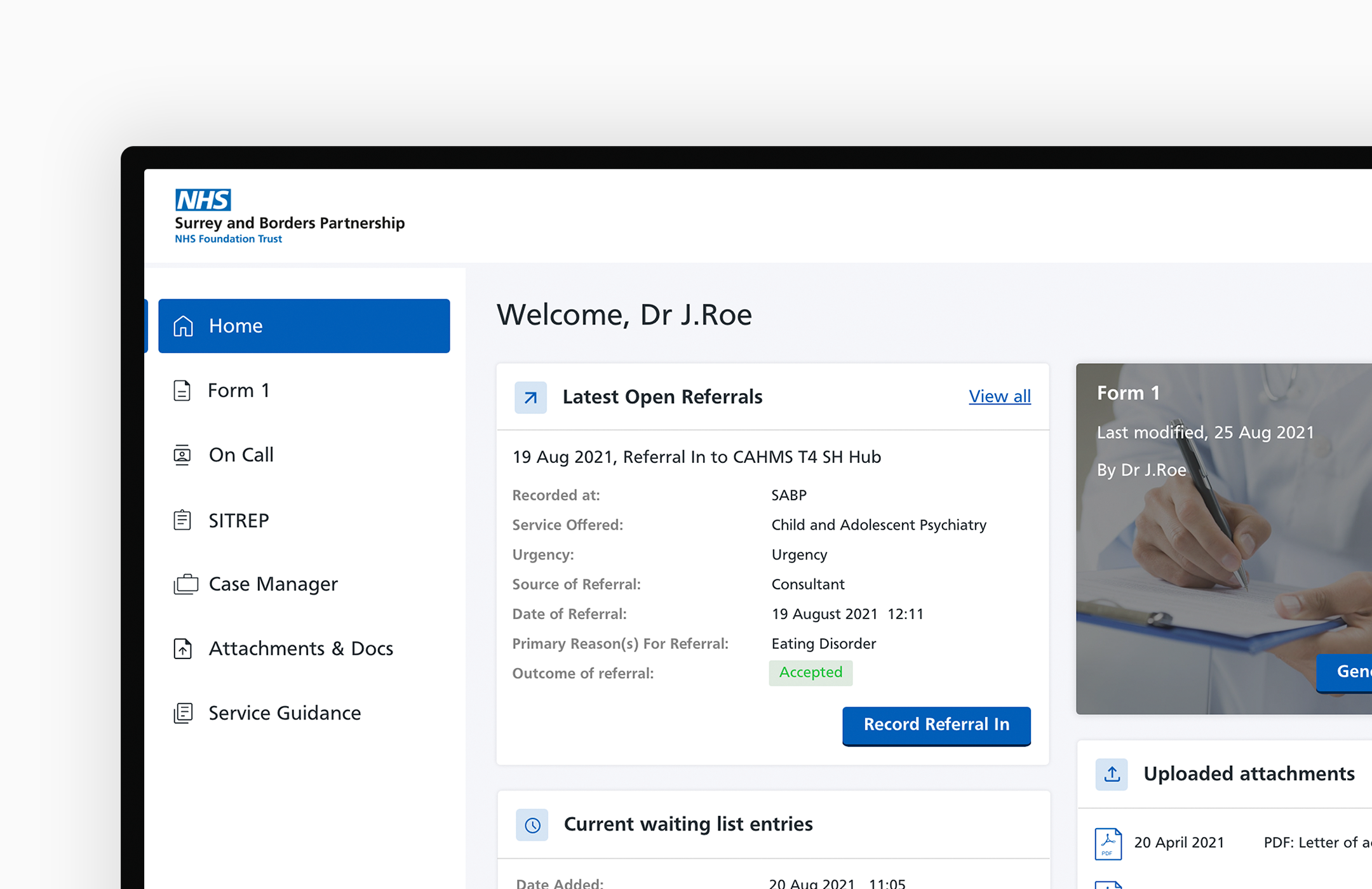Click the Form 1 document icon
Viewport: 1372px width, 889px height.
pos(182,390)
